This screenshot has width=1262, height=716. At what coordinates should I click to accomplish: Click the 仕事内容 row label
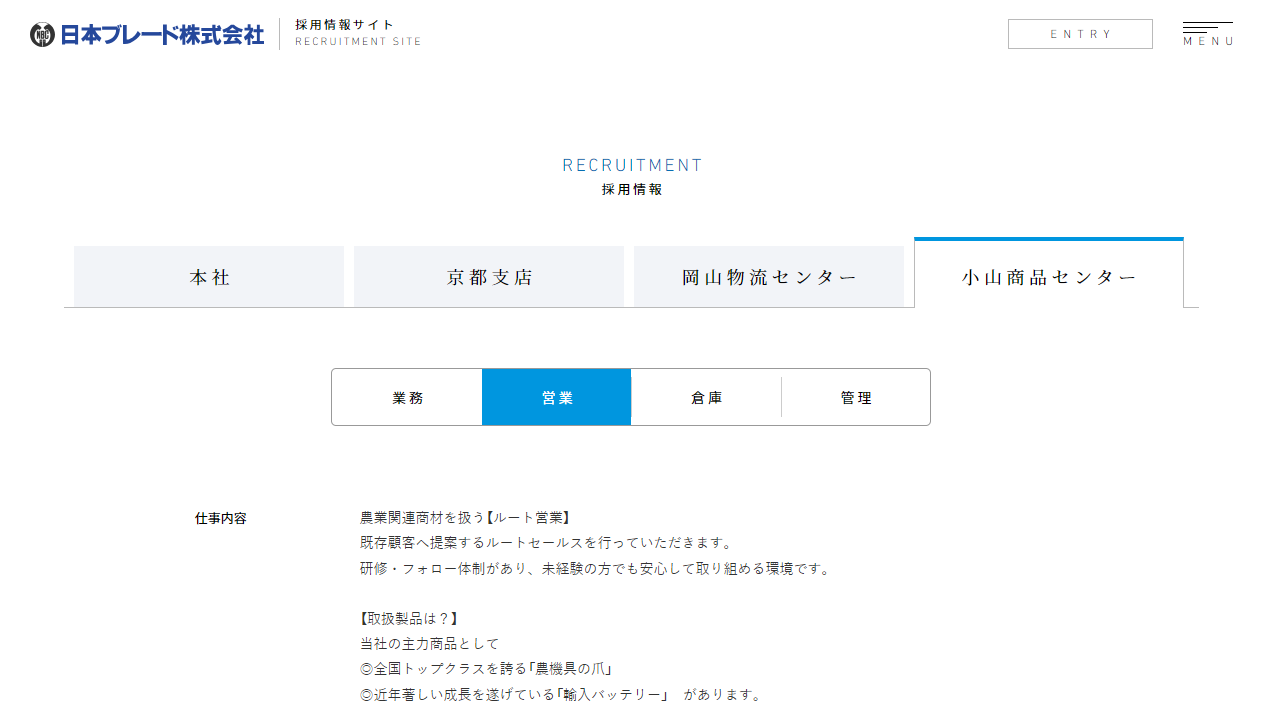click(x=220, y=519)
